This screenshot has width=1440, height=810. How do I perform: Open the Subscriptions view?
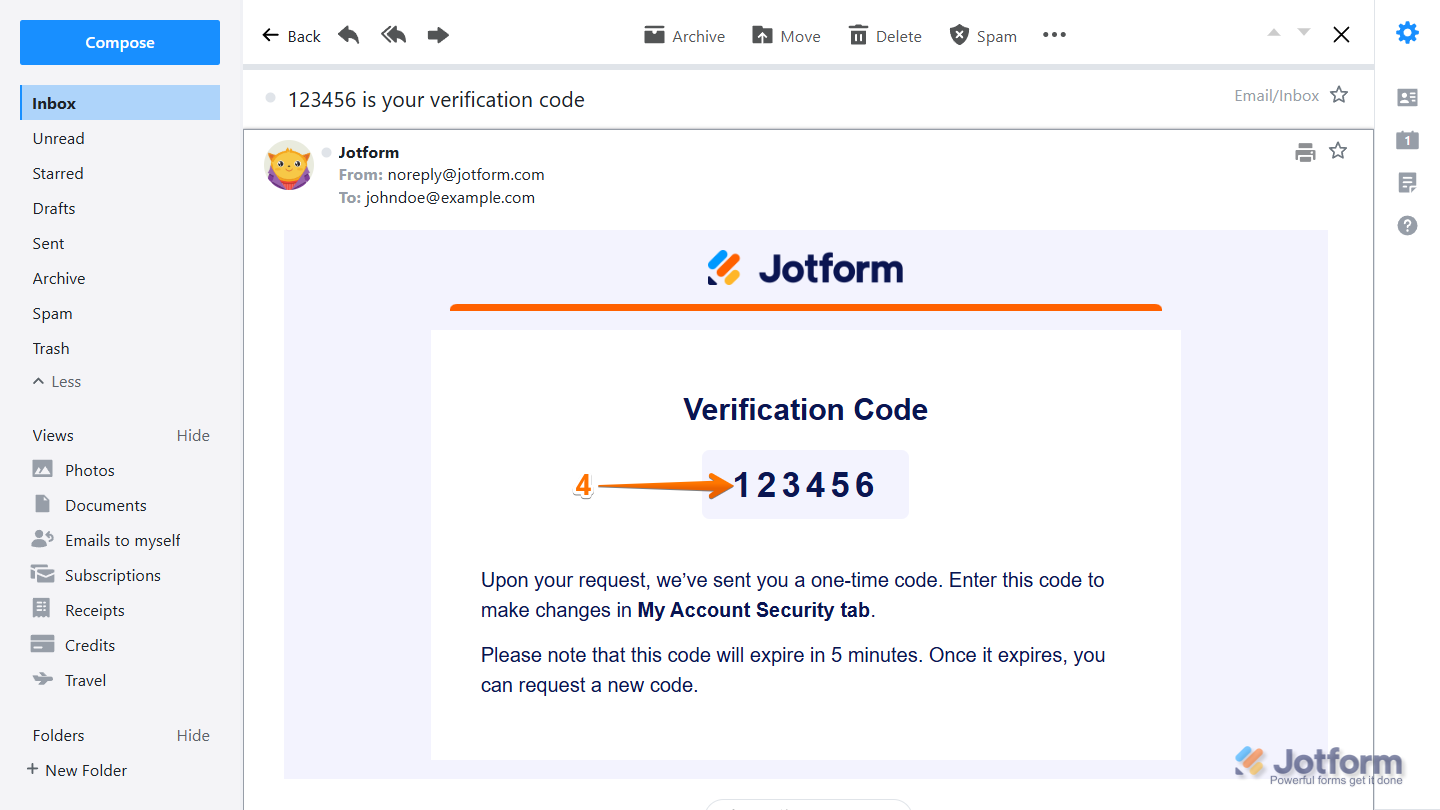point(112,575)
